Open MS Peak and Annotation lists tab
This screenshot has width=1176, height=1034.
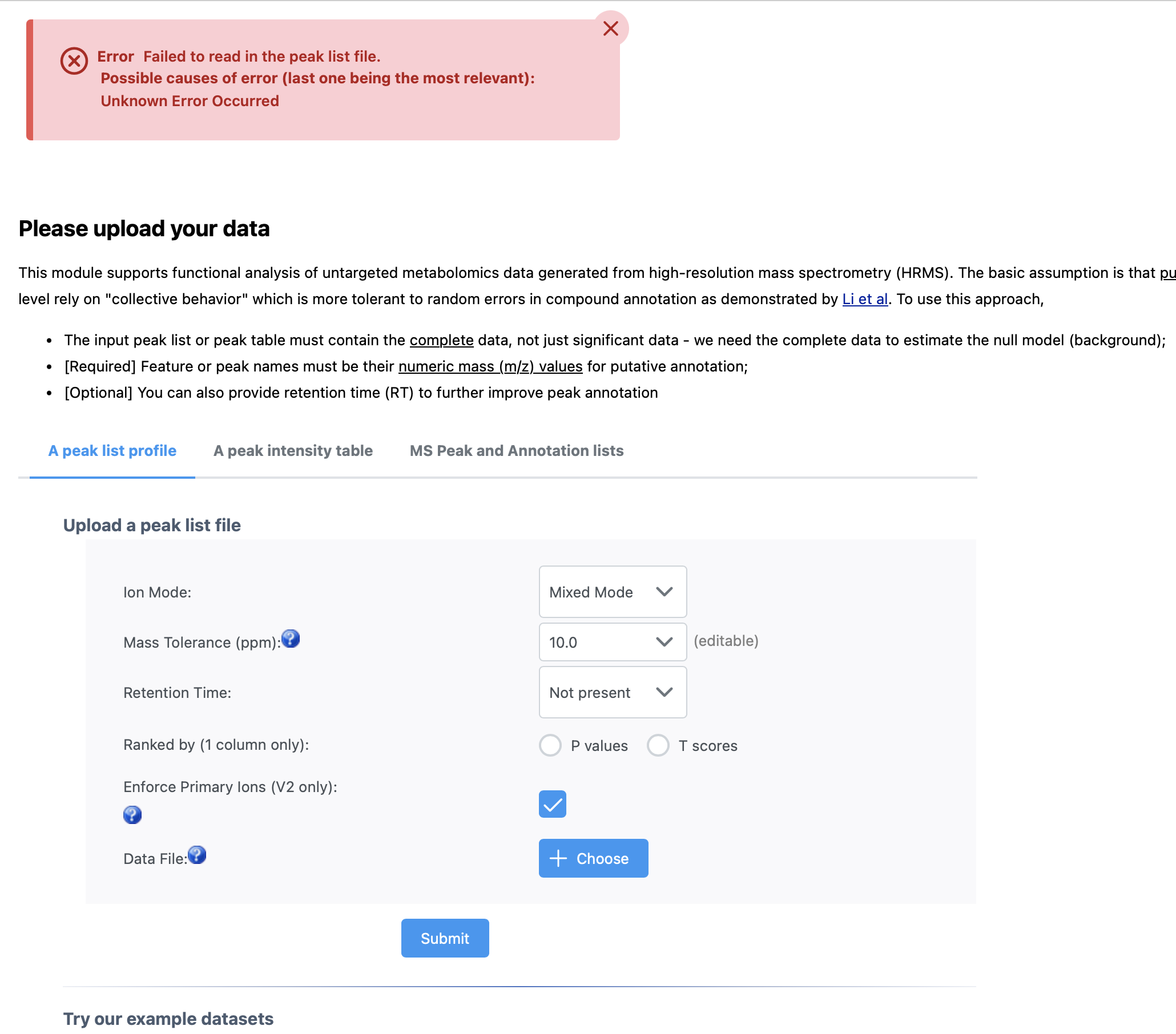pyautogui.click(x=516, y=451)
